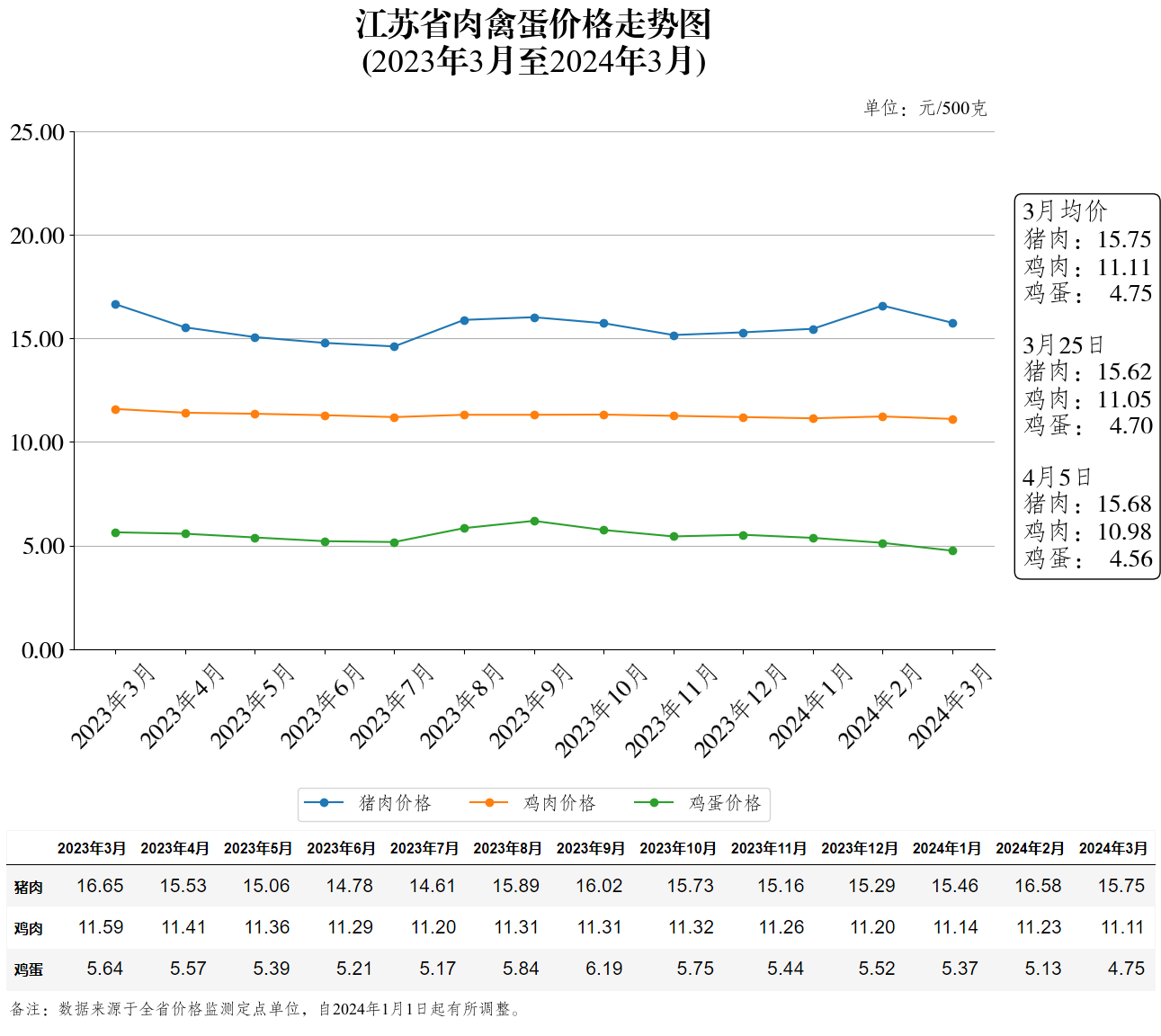Click the 2023年10月 x-axis tick label

coord(602,710)
